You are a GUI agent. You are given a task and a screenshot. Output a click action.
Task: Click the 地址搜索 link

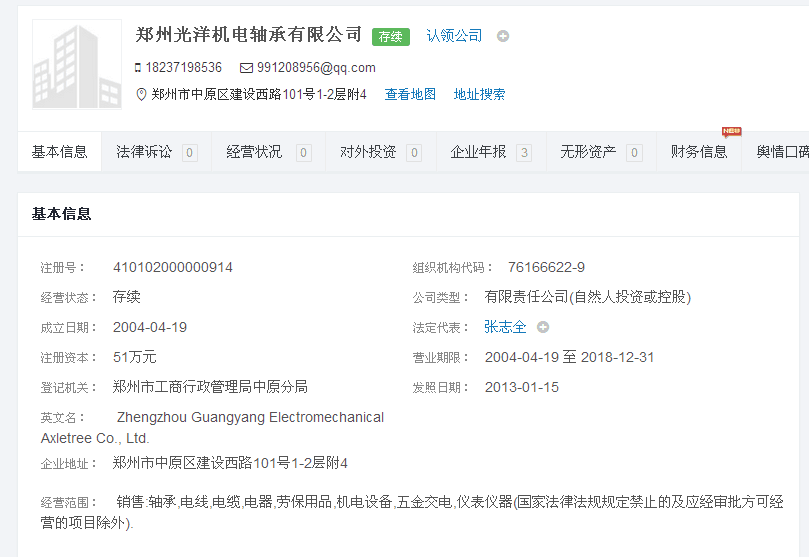click(479, 95)
